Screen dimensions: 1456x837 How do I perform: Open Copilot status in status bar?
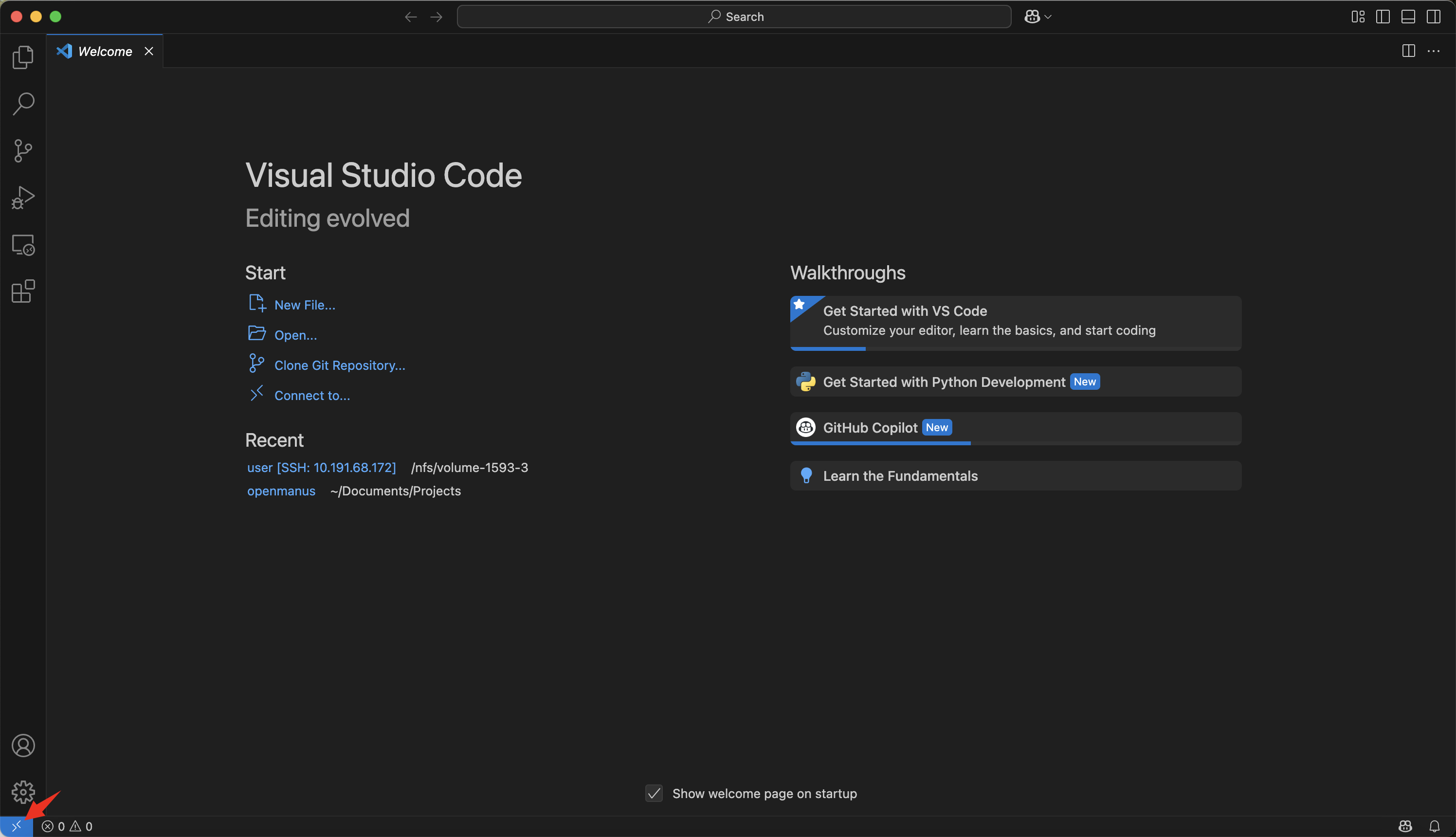coord(1405,826)
